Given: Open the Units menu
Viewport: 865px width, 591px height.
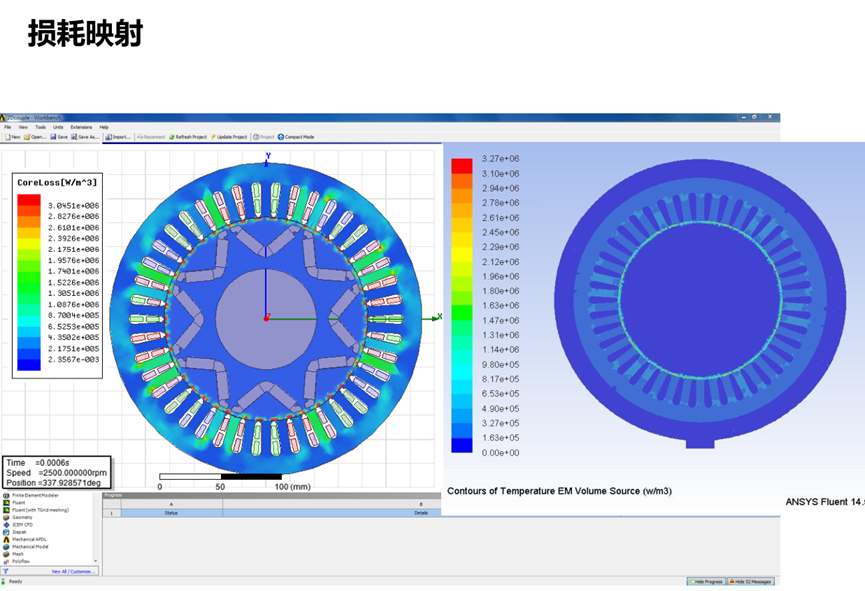Looking at the screenshot, I should [58, 127].
